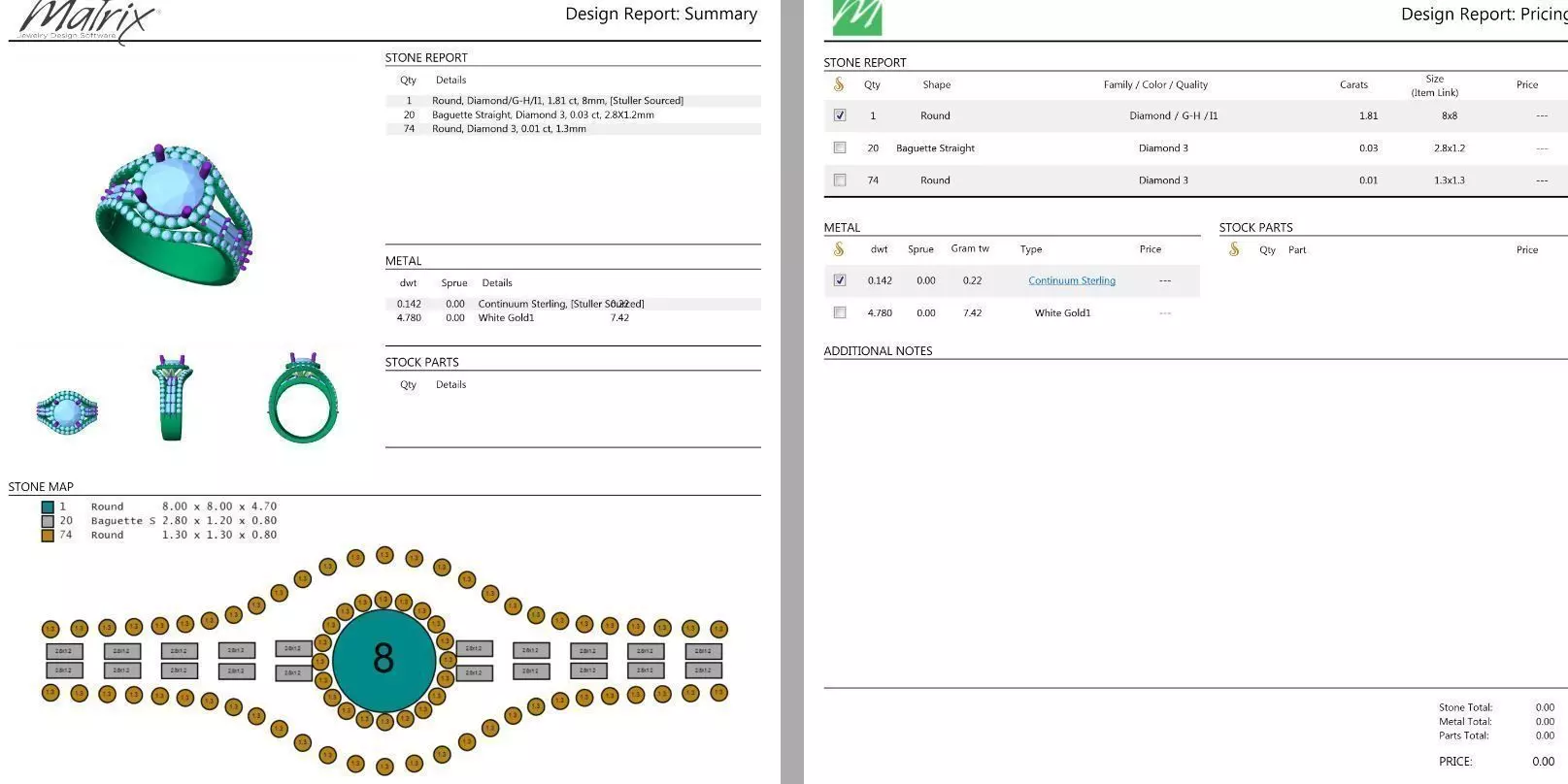Select the through-finger view ring thumbnail
The width and height of the screenshot is (1568, 784).
tap(304, 398)
